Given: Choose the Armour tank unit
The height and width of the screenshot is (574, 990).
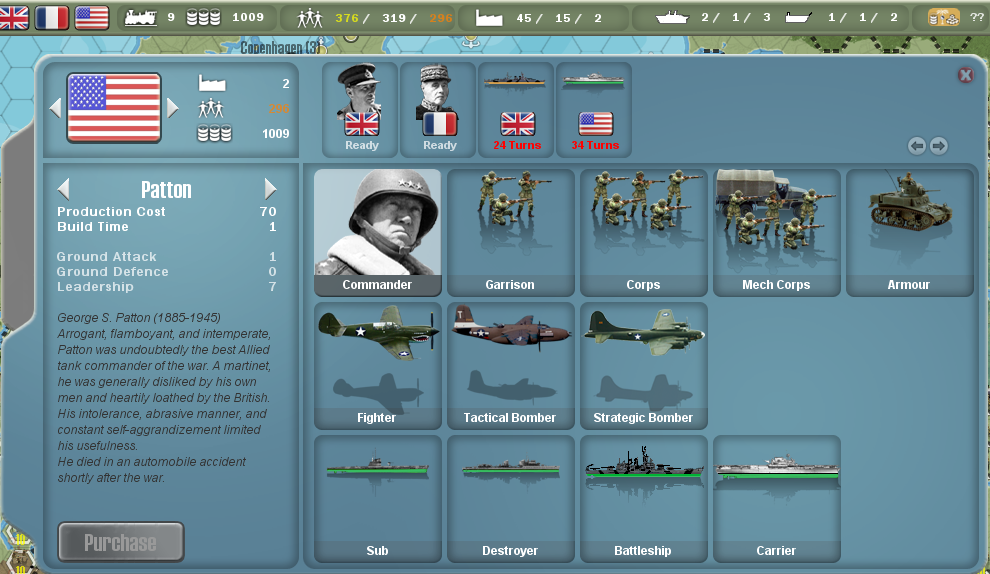Looking at the screenshot, I should pos(909,232).
